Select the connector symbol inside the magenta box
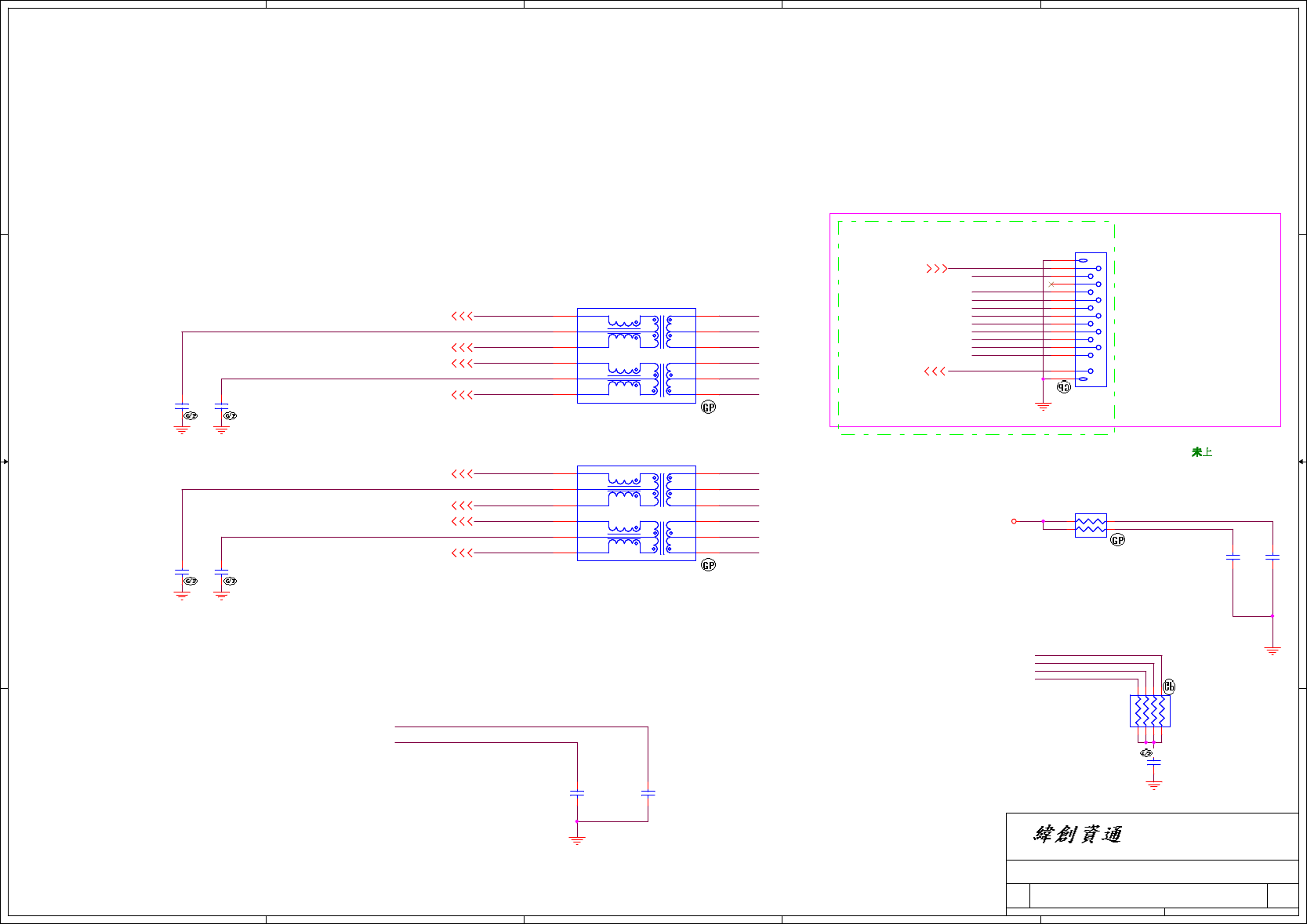Viewport: 1307px width, 924px height. tap(1091, 320)
